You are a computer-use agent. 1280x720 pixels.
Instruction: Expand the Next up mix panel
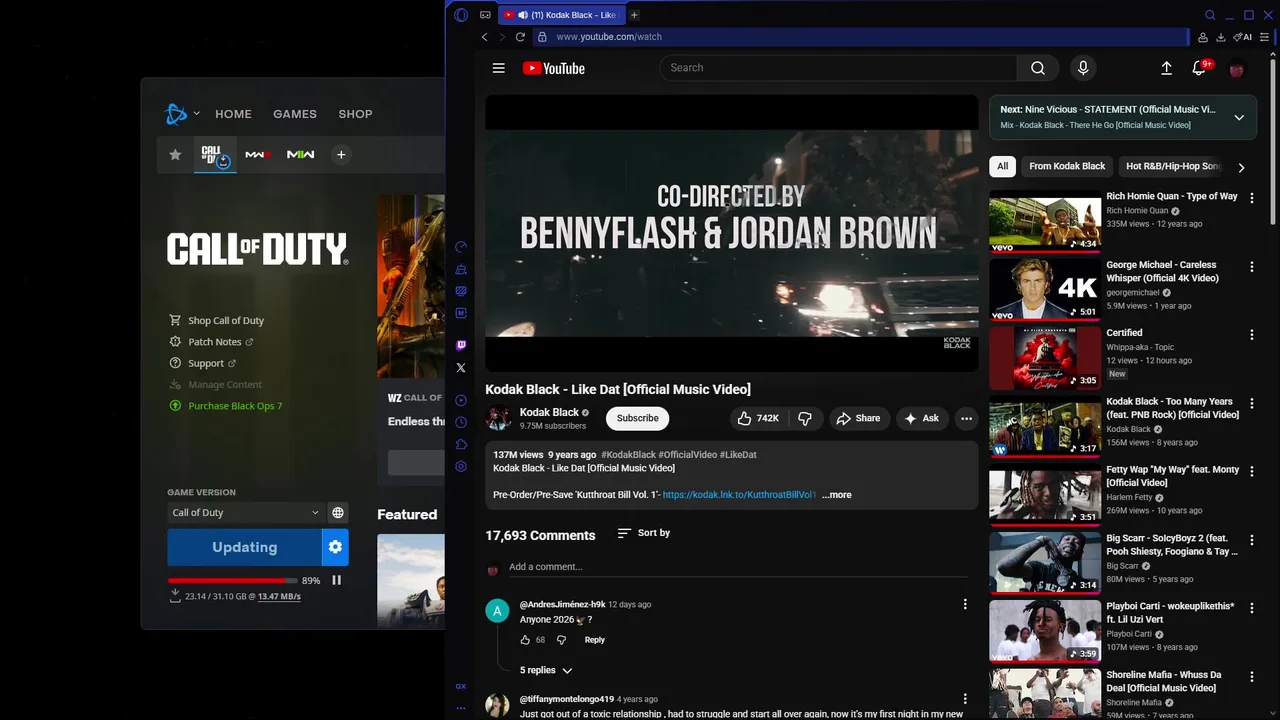click(x=1239, y=117)
